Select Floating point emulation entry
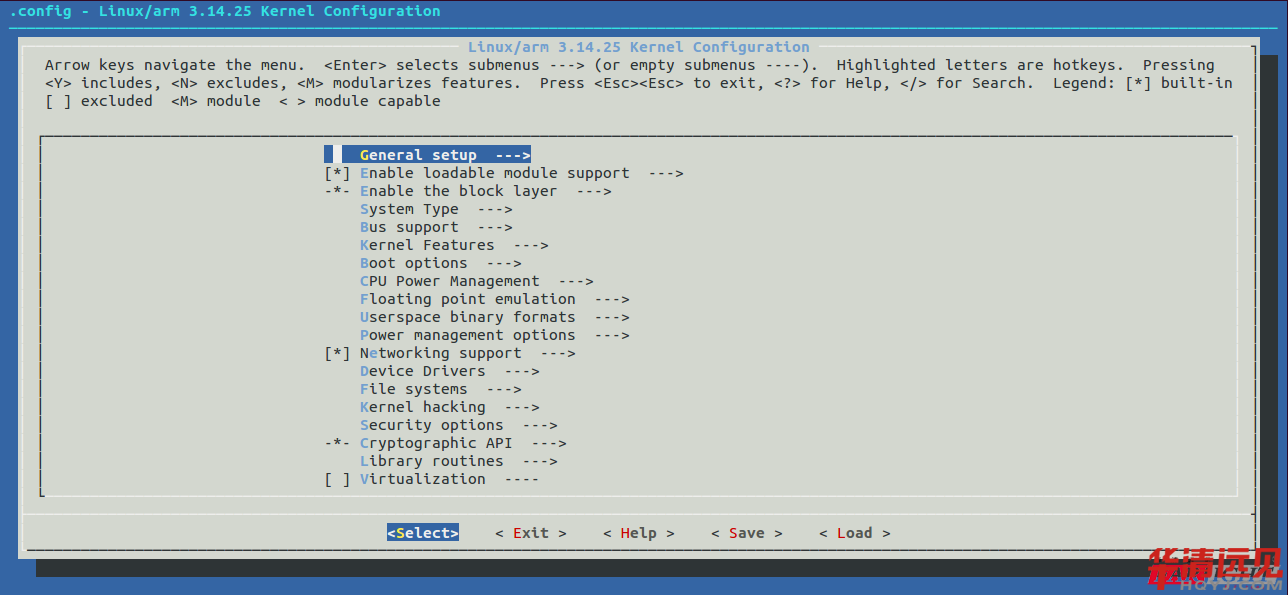 467,299
